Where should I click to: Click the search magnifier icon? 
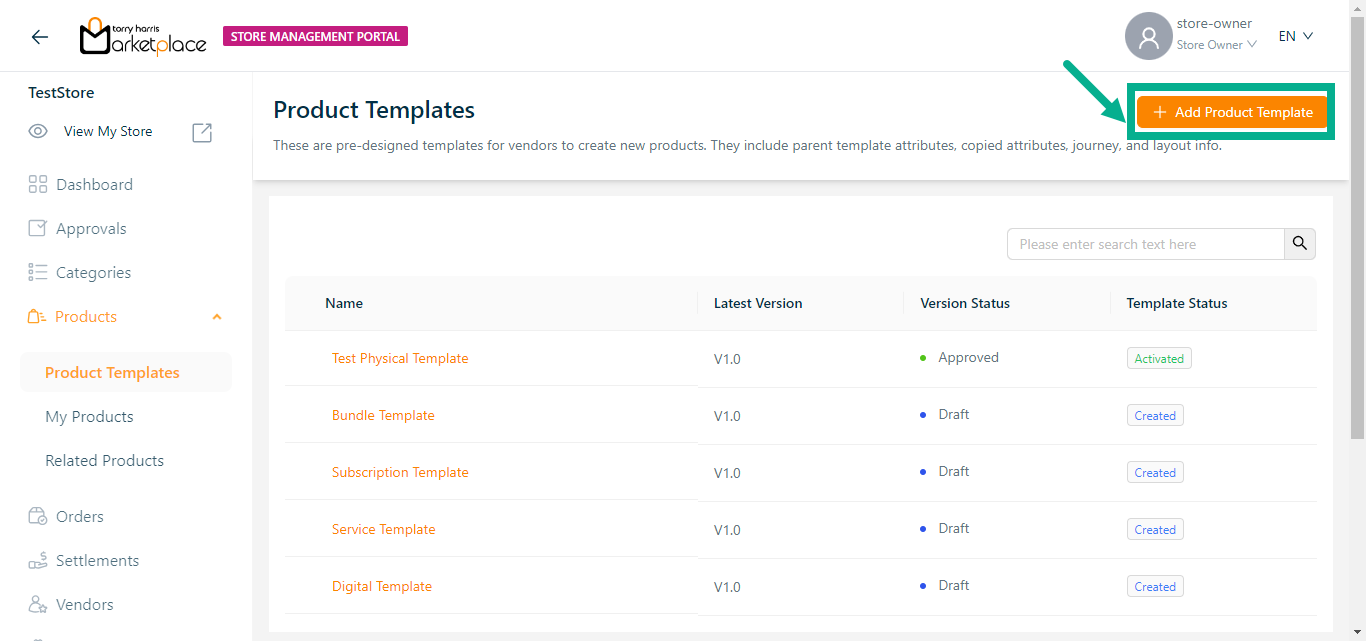(x=1300, y=244)
